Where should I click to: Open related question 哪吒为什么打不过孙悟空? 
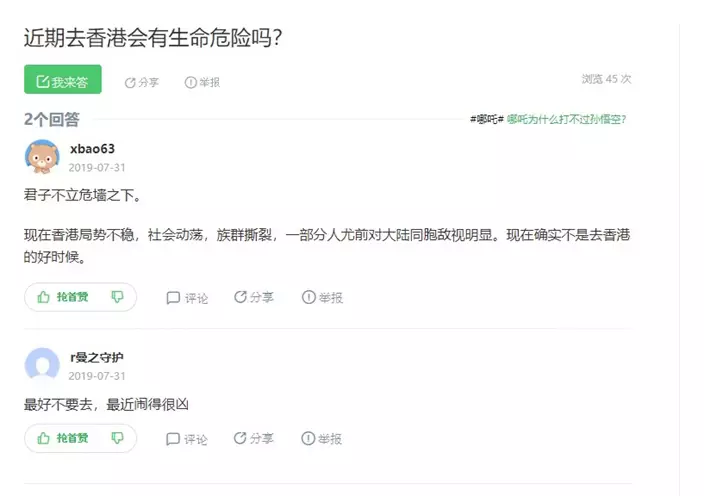566,119
